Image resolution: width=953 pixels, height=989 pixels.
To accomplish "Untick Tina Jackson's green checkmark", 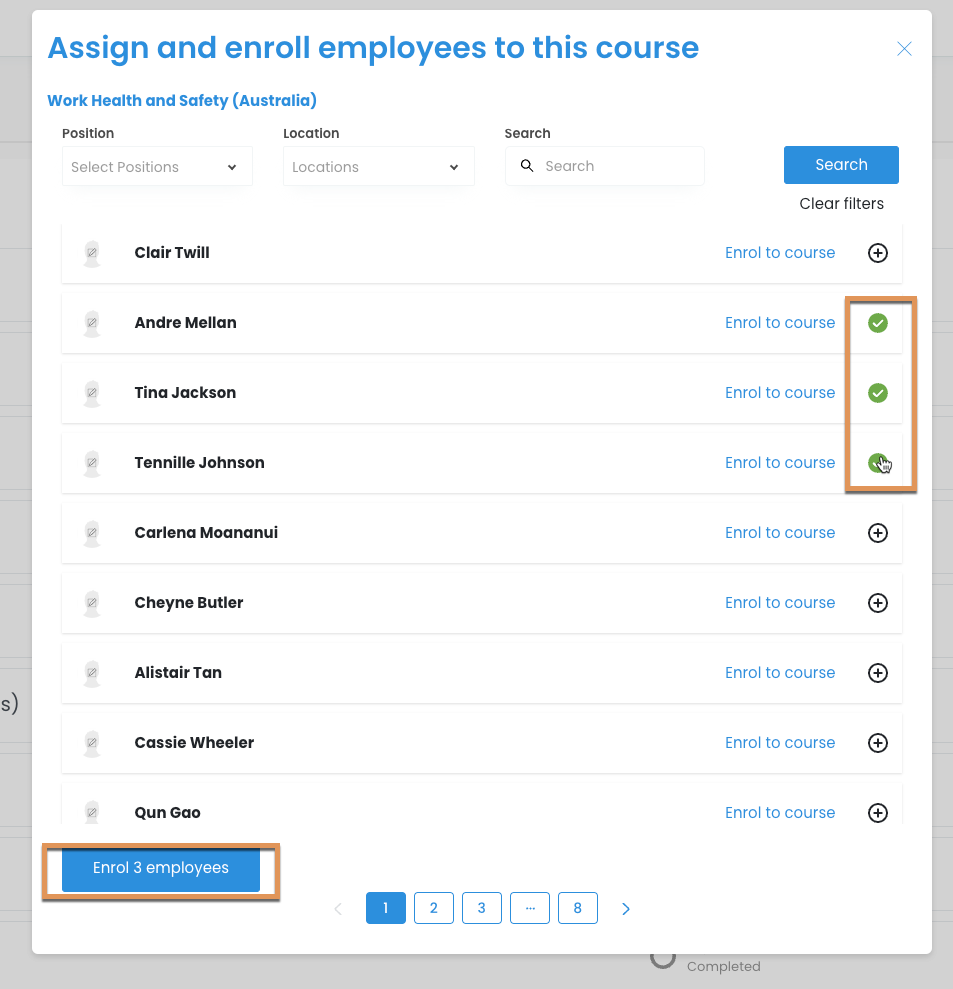I will [877, 393].
